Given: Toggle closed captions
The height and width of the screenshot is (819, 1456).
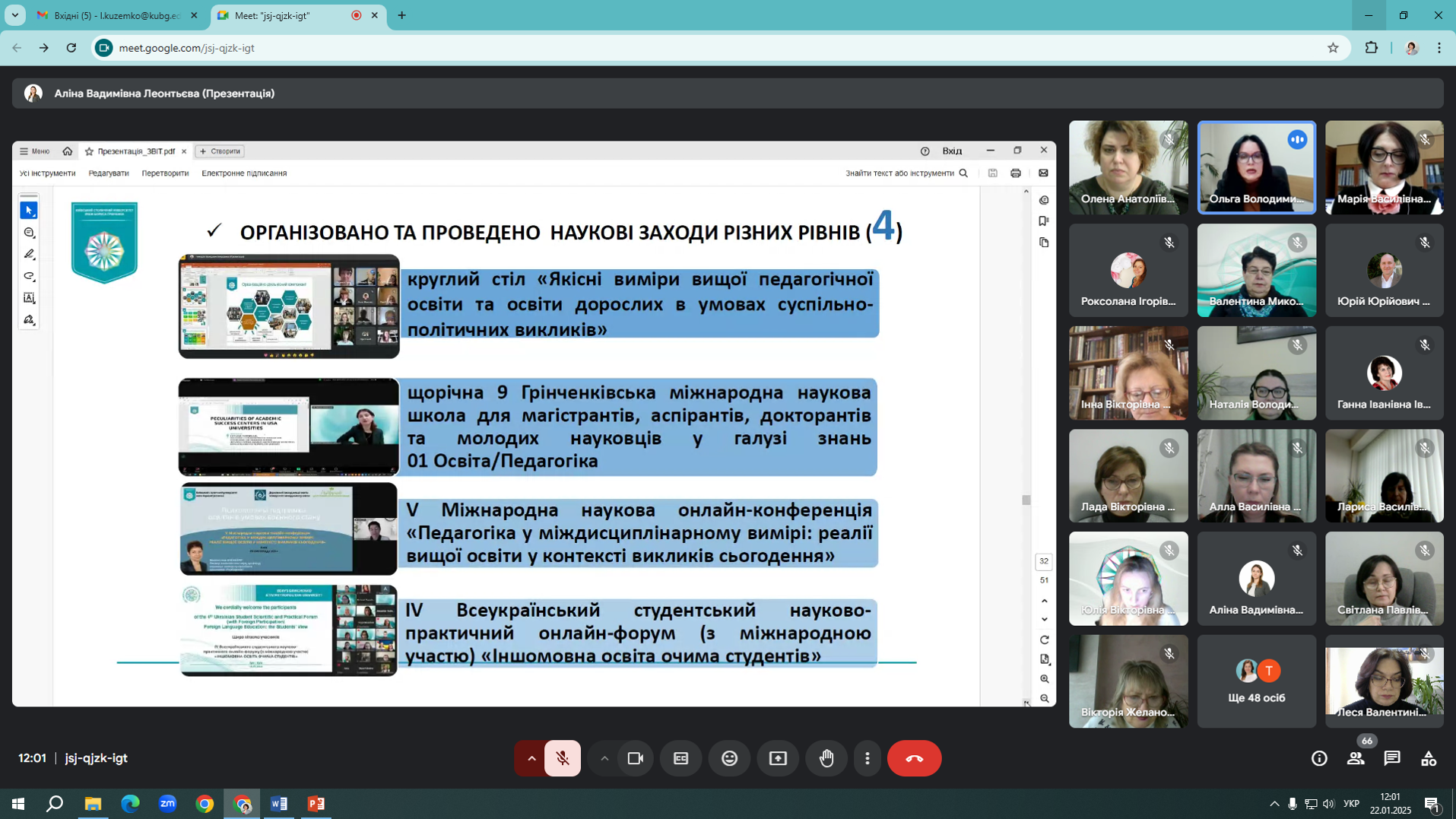Looking at the screenshot, I should click(680, 758).
